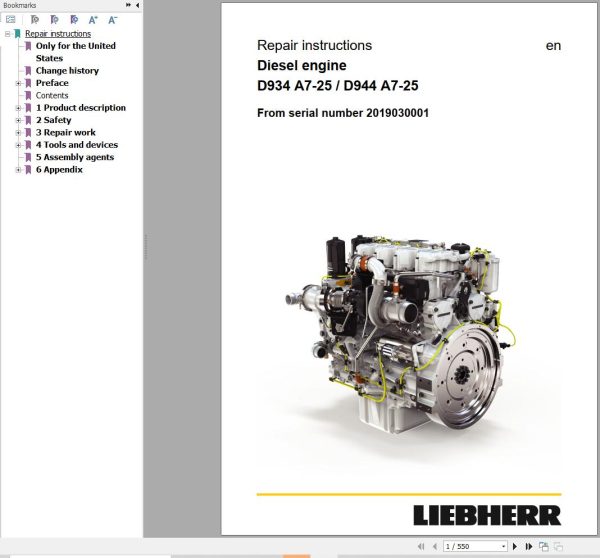
Task: Click the second bookmark-with-arrow toolbar icon
Action: [x=54, y=20]
